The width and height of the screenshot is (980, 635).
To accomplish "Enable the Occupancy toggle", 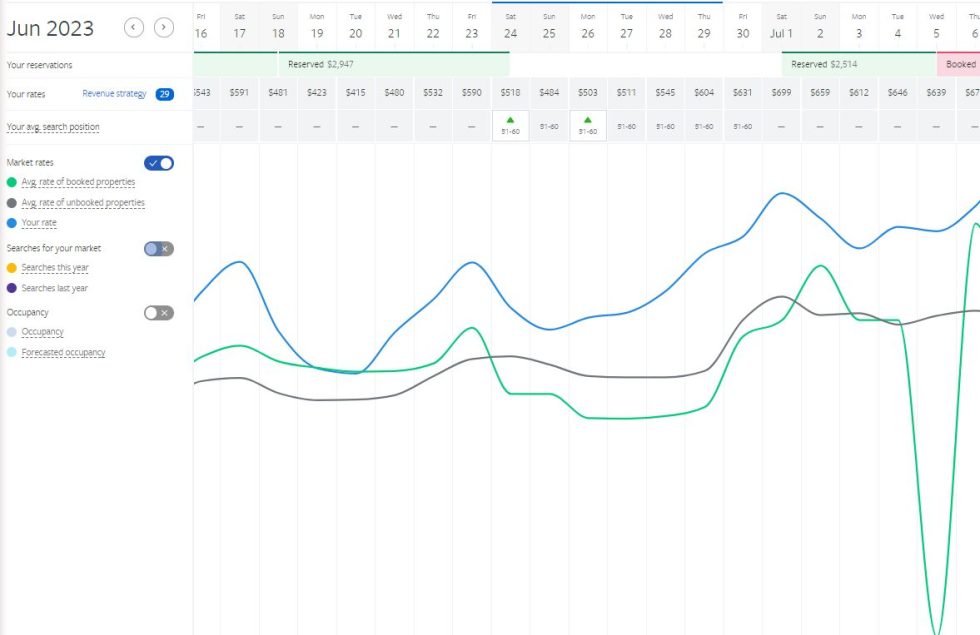I will [x=158, y=312].
